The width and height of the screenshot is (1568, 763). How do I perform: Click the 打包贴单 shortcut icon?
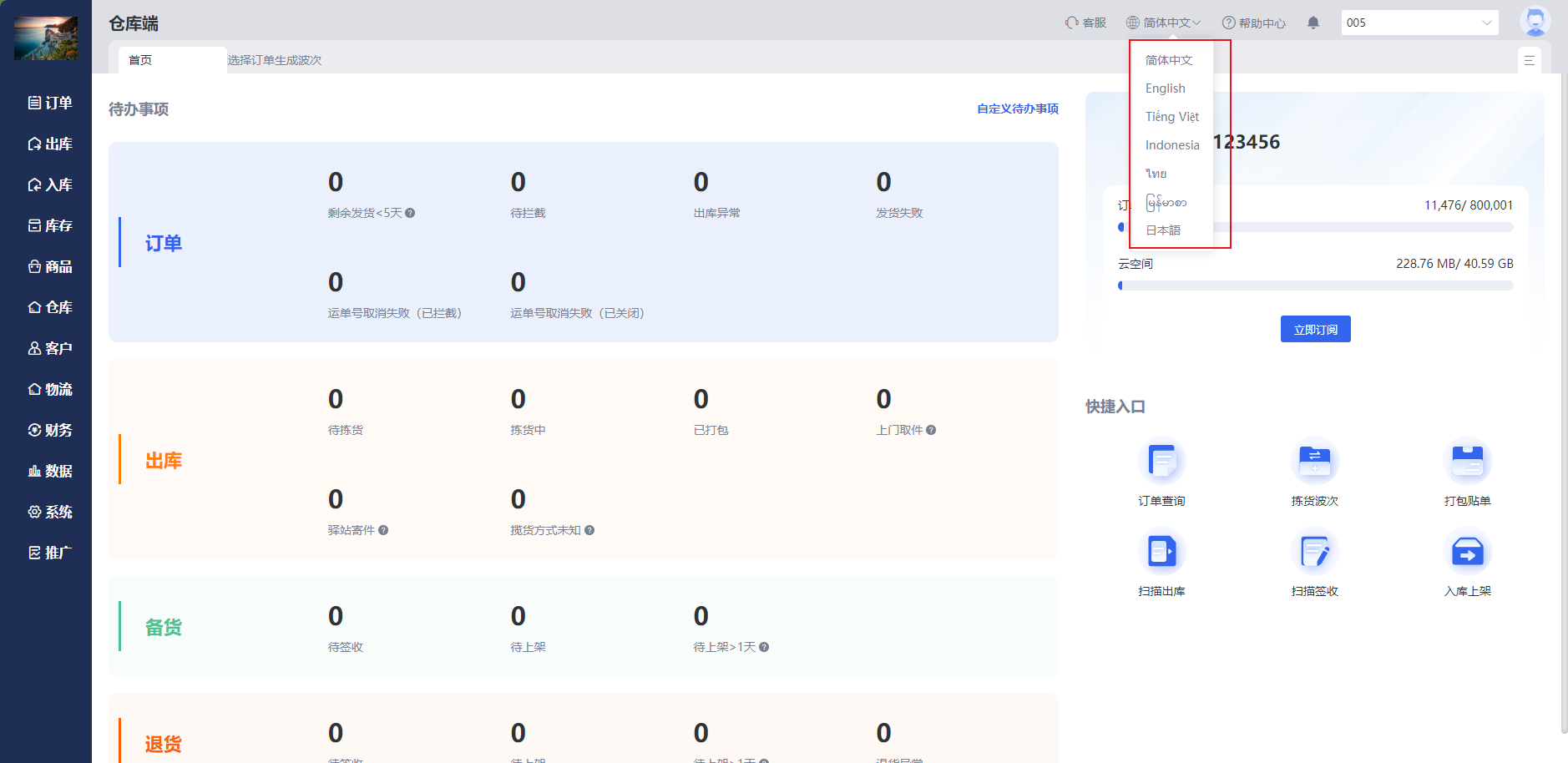1467,462
